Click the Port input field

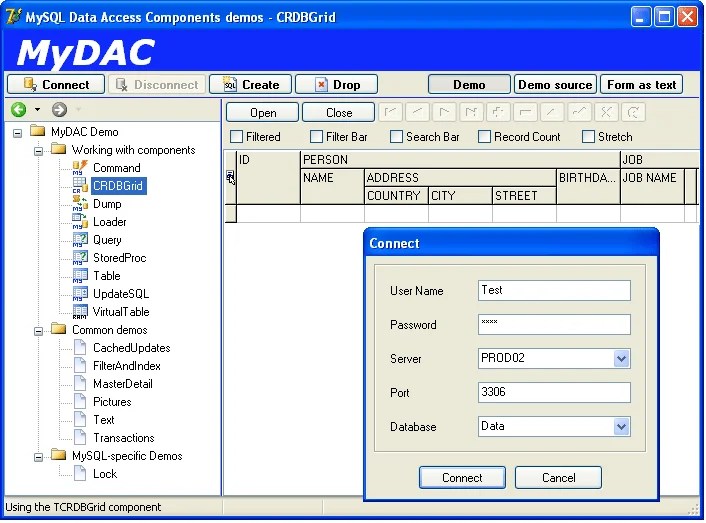point(554,392)
